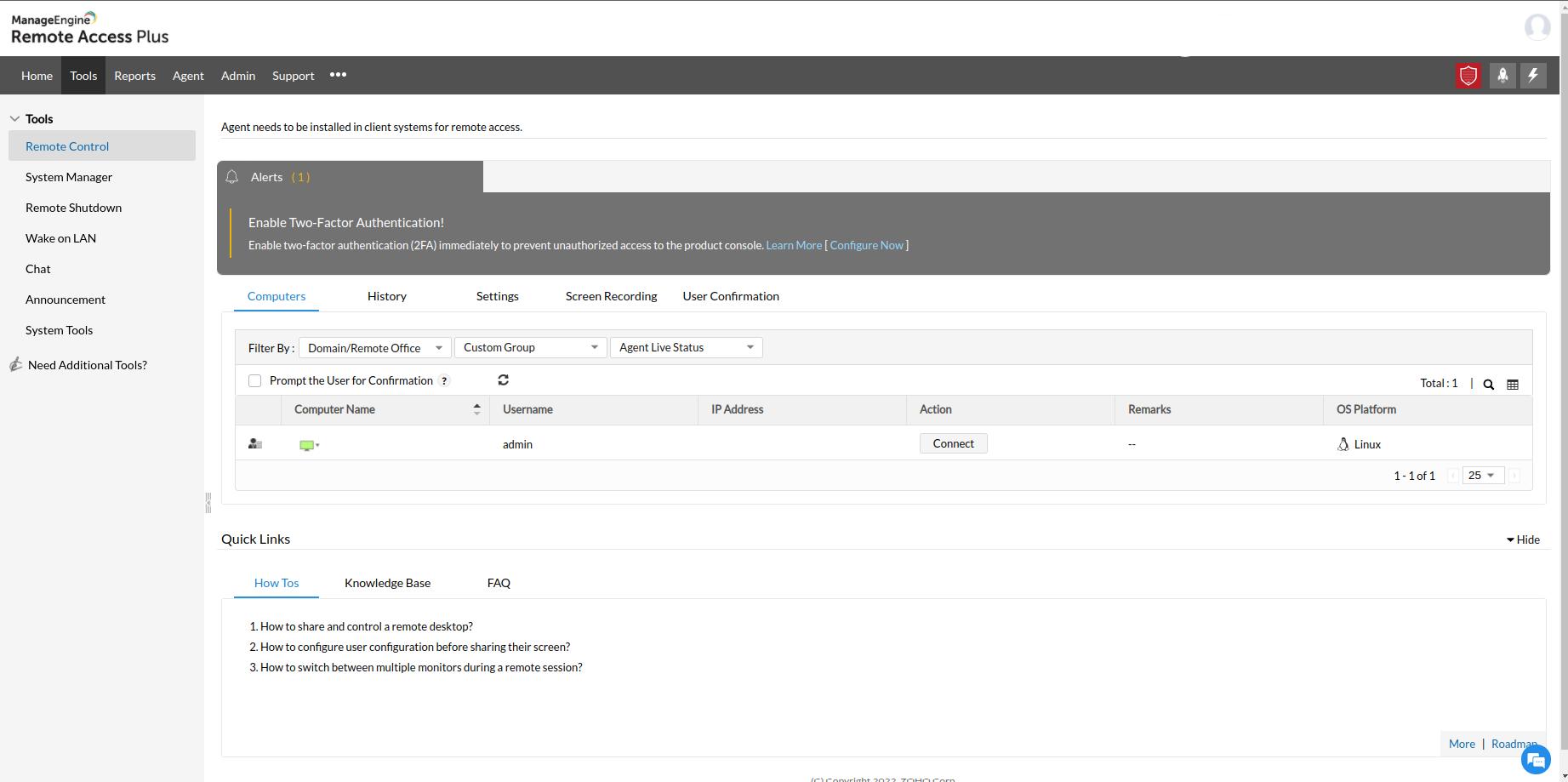Click Configure Now for two-factor authentication

pyautogui.click(x=867, y=245)
